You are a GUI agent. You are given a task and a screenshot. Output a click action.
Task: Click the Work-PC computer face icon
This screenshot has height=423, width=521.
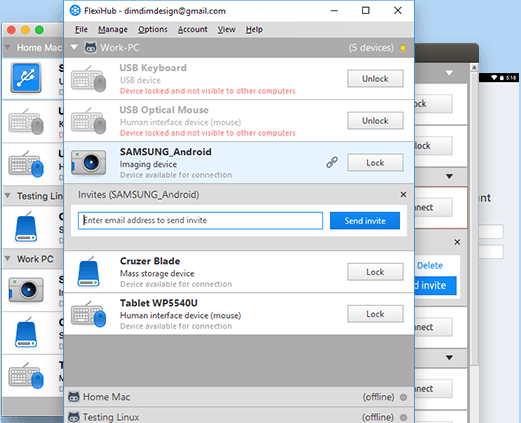(x=90, y=48)
